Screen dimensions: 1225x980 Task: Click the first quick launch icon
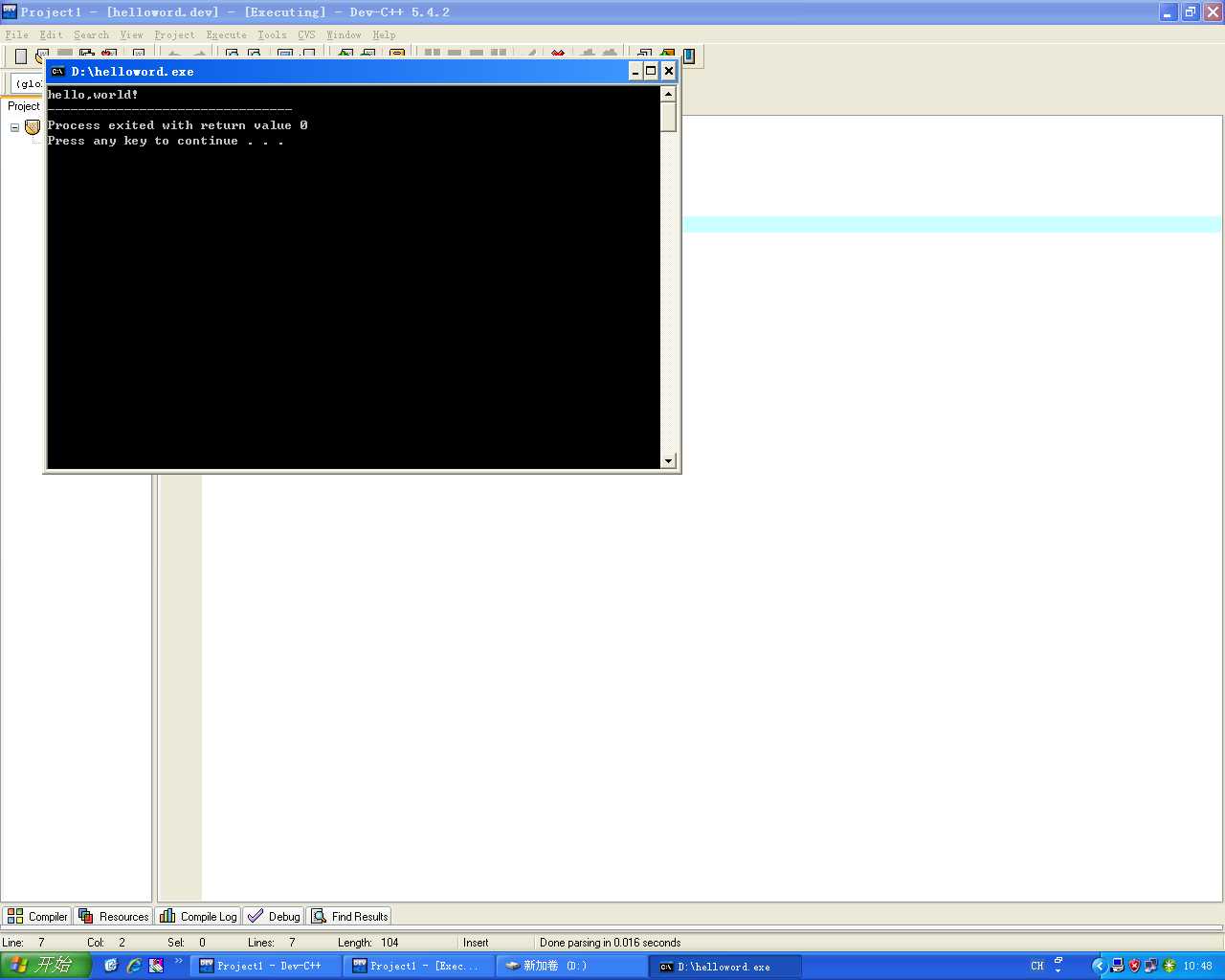111,966
